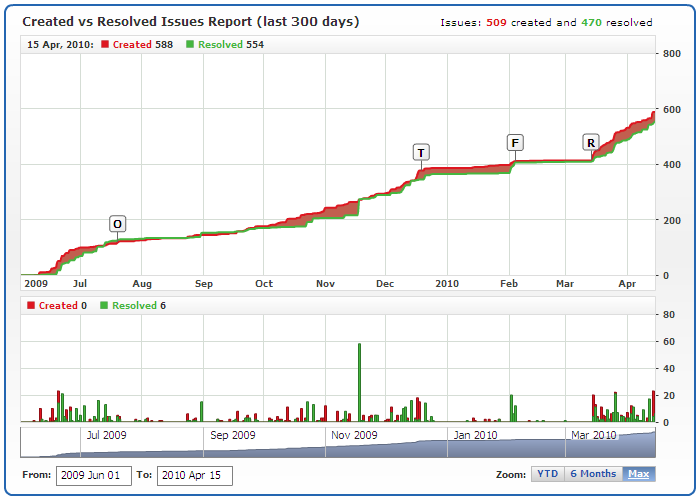Jump to Sep 2009 in range selector

[232, 435]
